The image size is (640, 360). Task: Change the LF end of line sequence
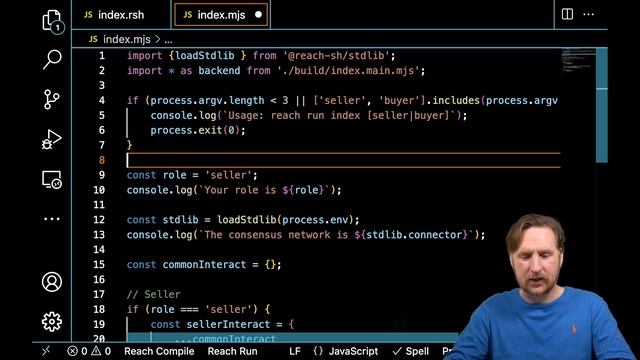[x=295, y=351]
